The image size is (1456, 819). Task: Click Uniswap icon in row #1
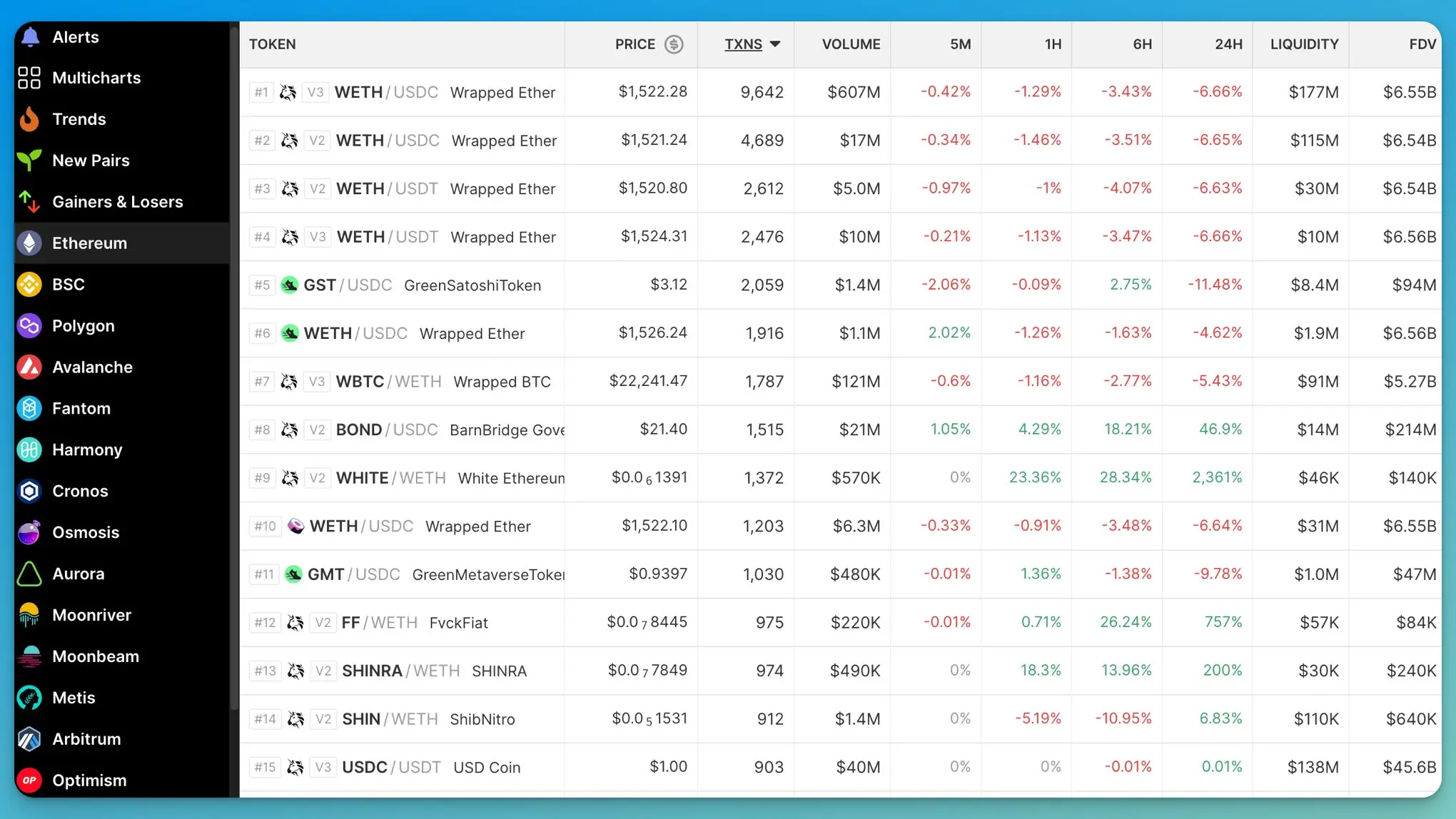click(x=288, y=92)
